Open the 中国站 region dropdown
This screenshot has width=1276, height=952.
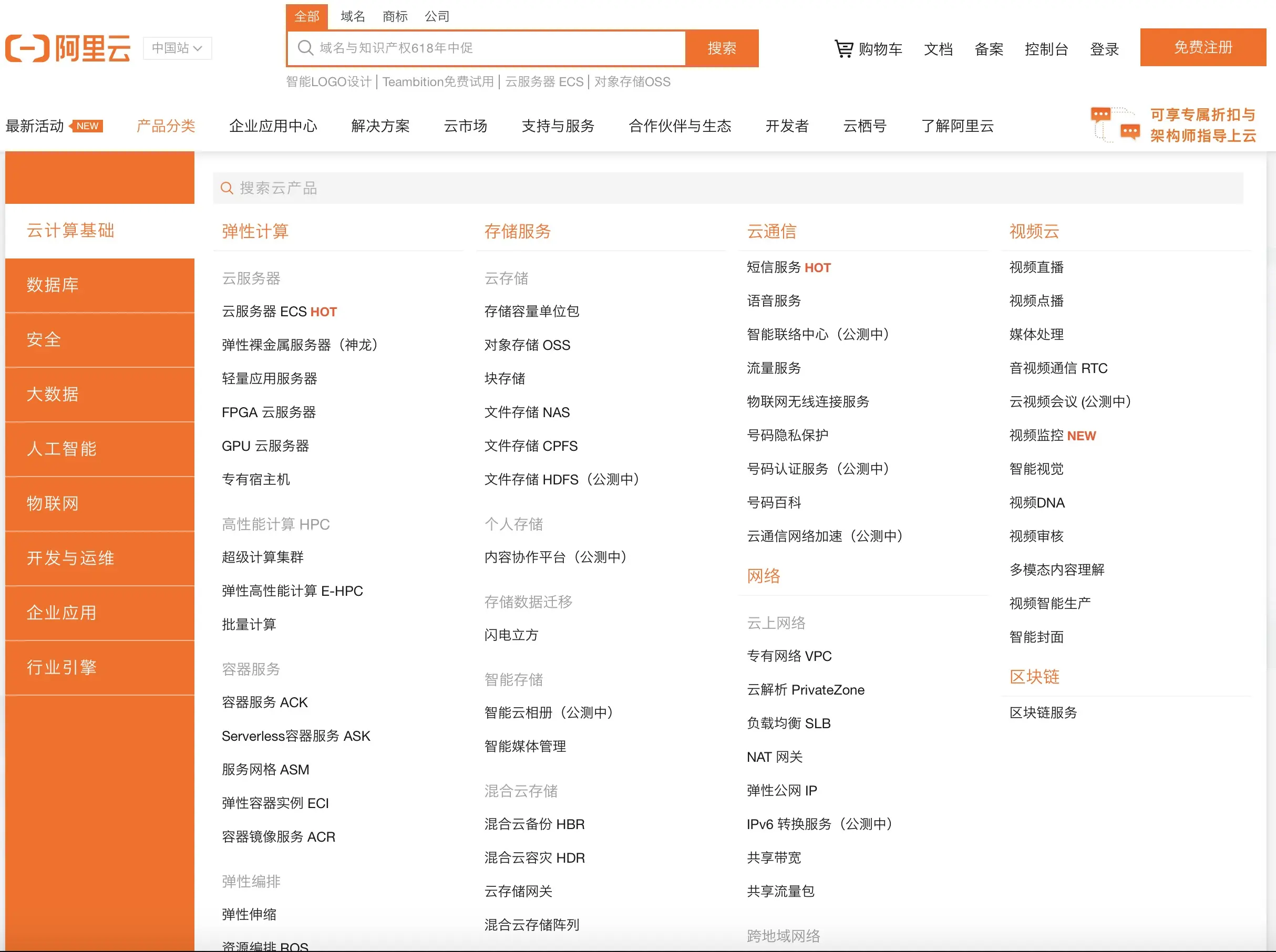coord(177,48)
